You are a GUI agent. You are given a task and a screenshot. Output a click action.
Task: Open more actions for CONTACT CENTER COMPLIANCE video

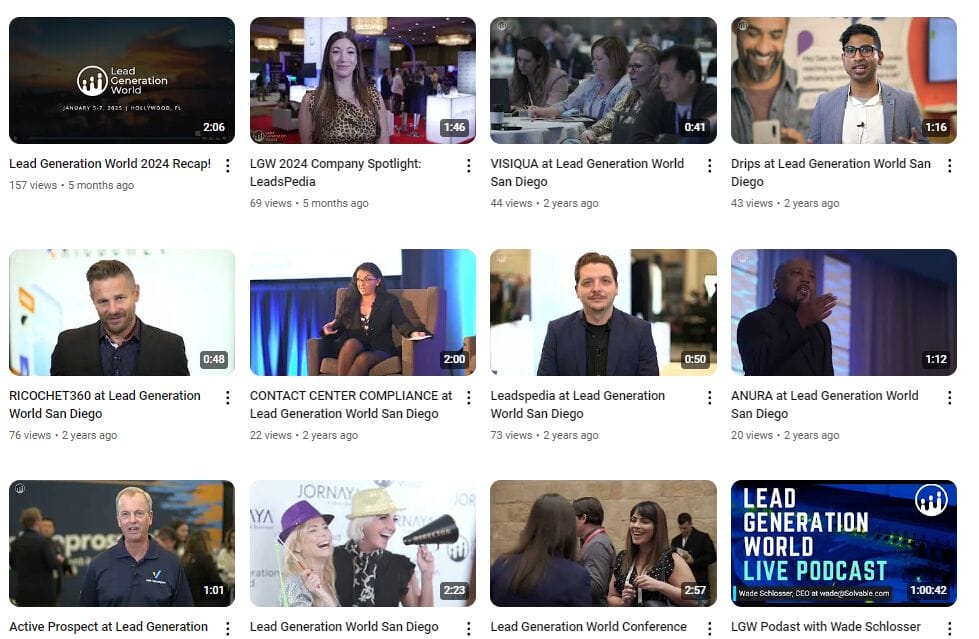pyautogui.click(x=468, y=397)
